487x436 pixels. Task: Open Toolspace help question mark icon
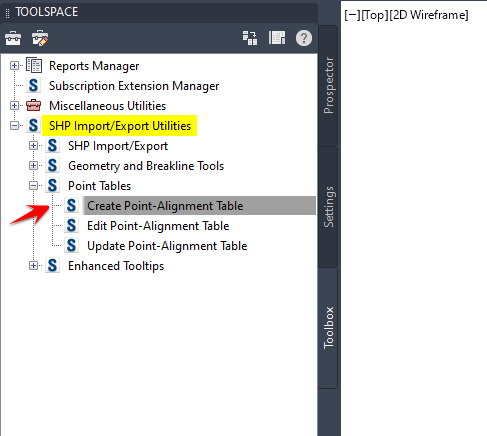(304, 38)
